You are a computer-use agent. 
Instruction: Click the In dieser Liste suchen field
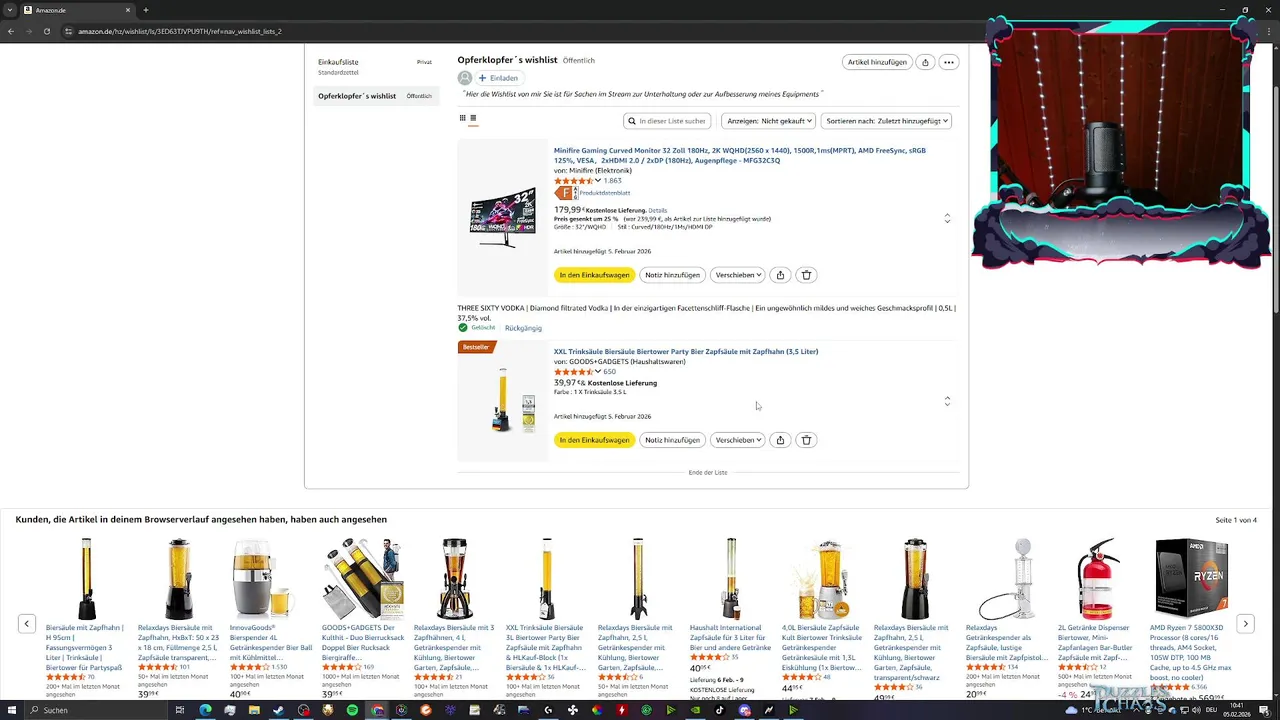(x=667, y=121)
